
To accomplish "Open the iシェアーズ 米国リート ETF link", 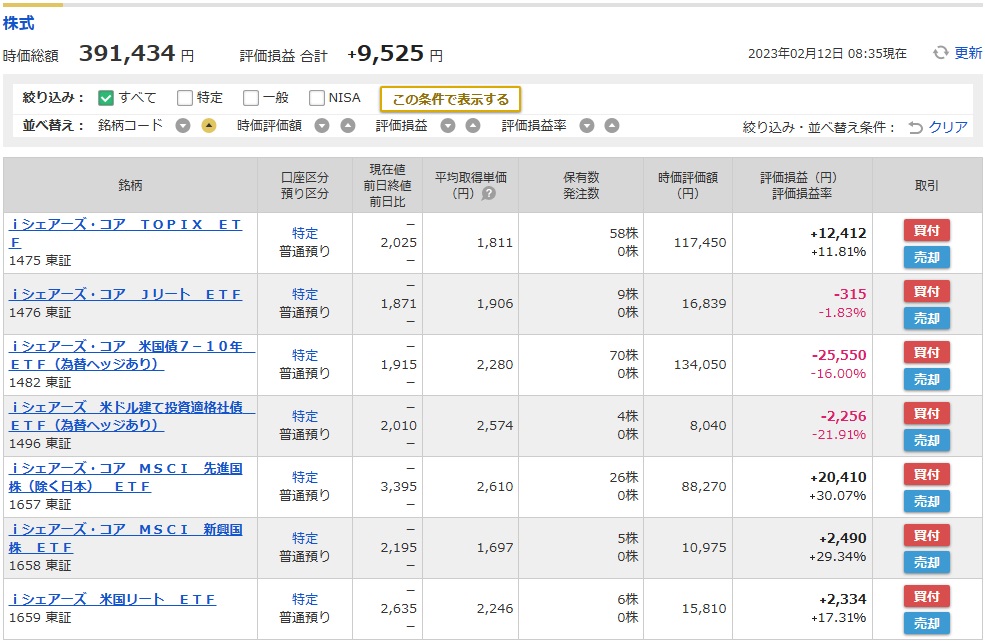I will click(x=112, y=600).
